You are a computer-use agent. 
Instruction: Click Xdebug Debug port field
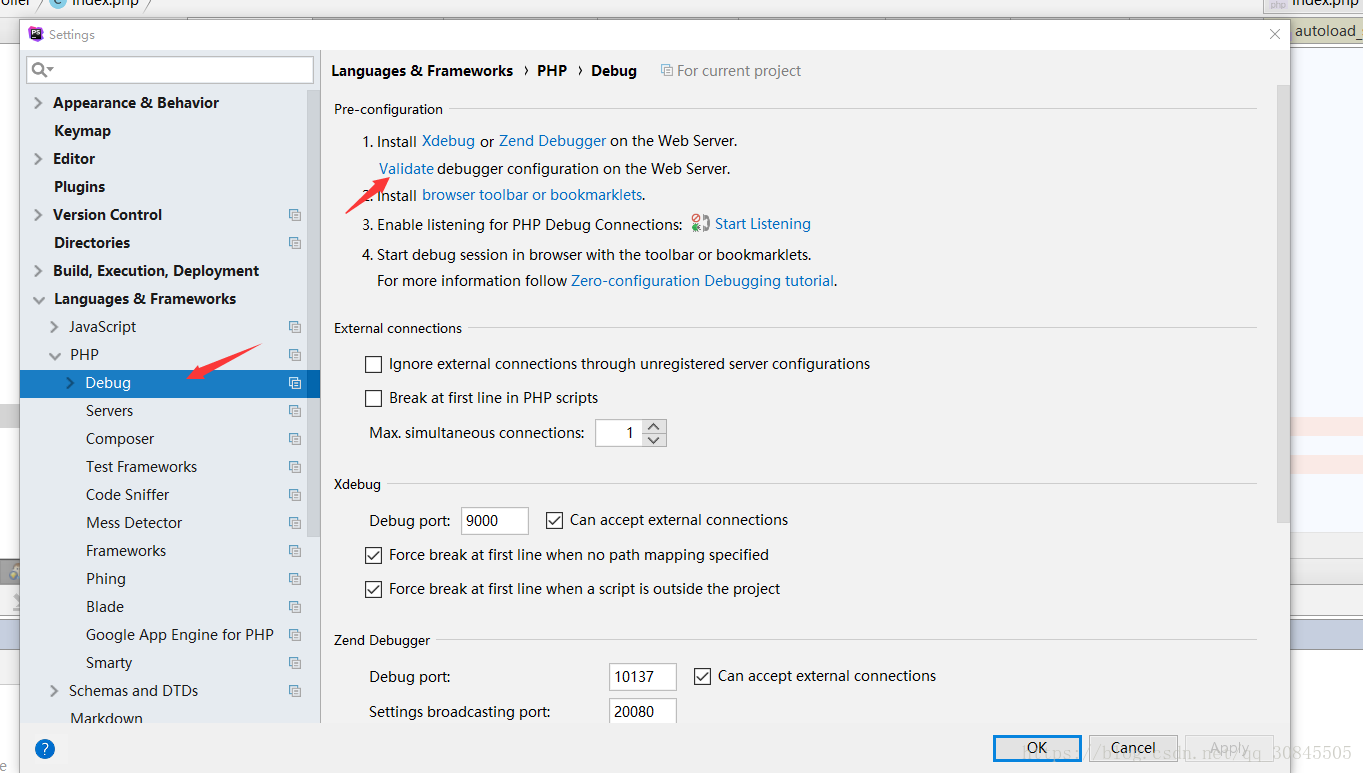click(x=494, y=521)
